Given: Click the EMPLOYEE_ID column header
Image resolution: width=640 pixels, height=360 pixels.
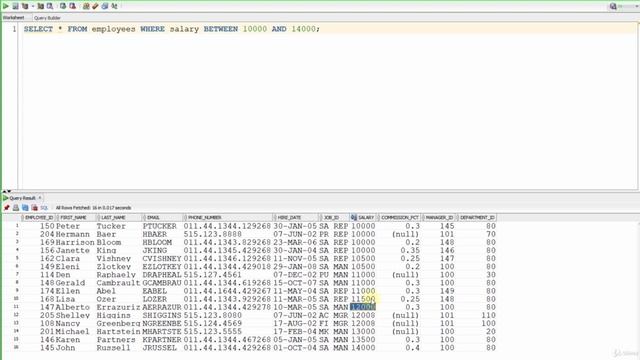Looking at the screenshot, I should click(x=38, y=218).
